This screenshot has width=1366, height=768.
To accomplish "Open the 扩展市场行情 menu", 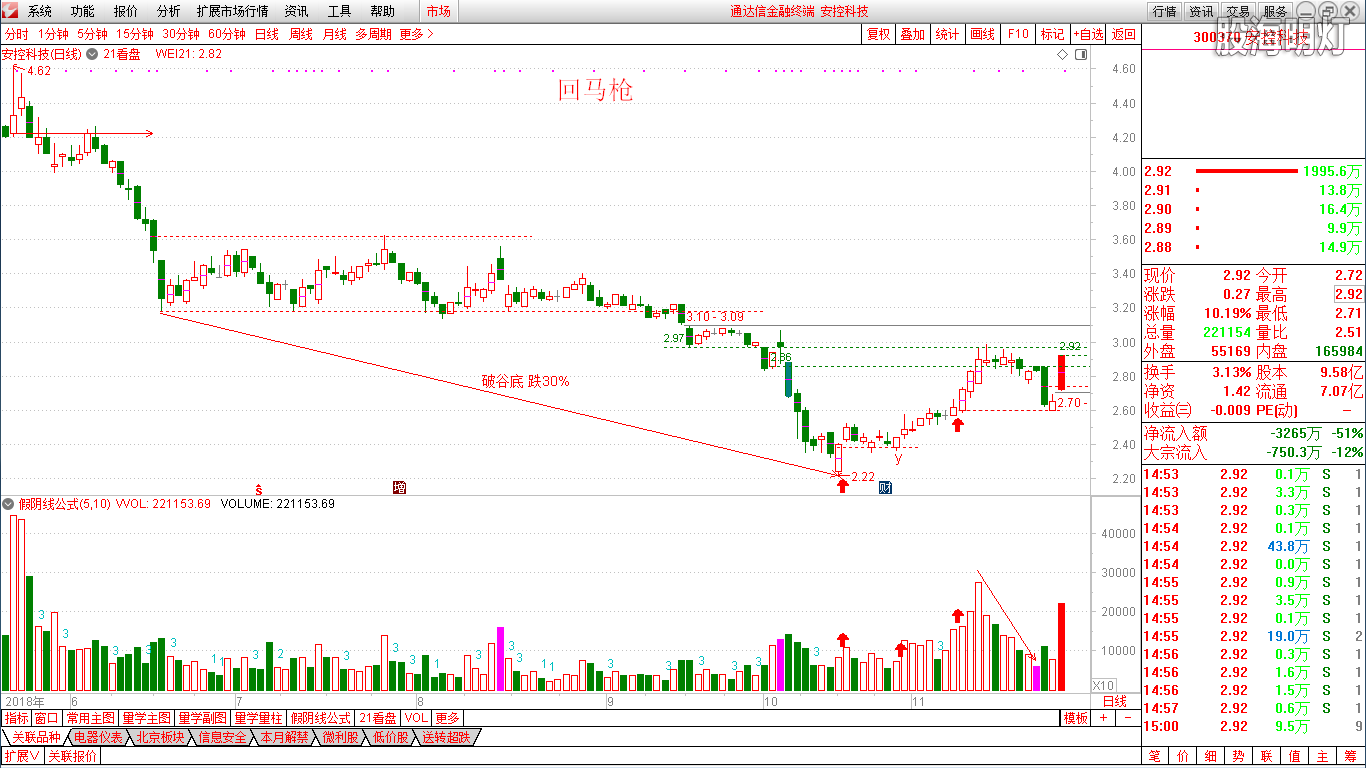I will click(x=232, y=11).
